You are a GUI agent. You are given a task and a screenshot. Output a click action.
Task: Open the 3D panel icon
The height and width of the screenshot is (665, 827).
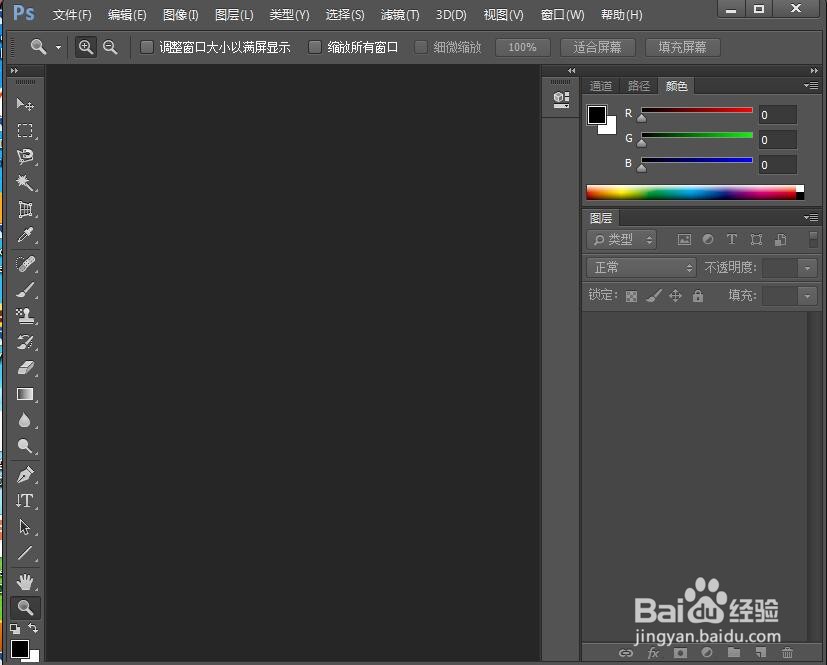561,100
